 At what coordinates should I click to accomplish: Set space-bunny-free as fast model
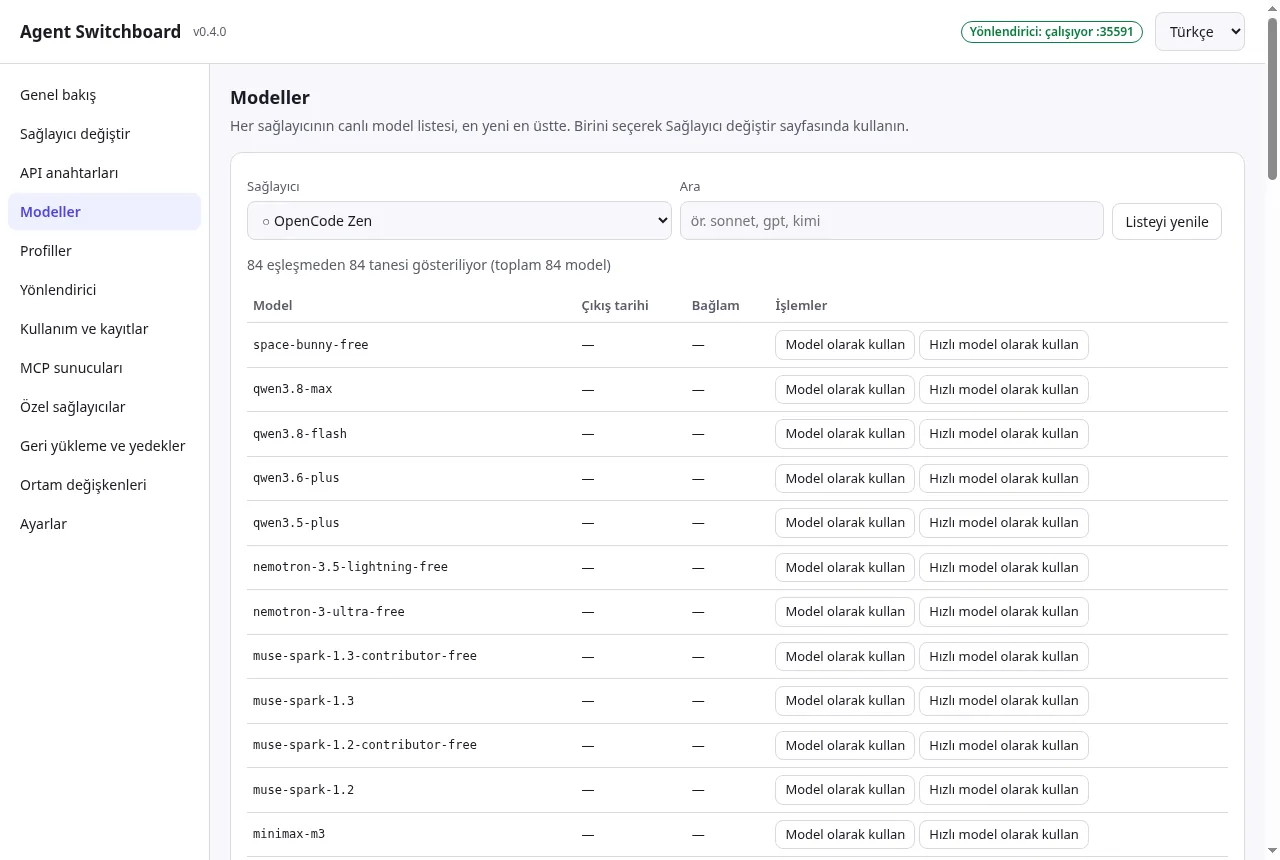point(1004,345)
